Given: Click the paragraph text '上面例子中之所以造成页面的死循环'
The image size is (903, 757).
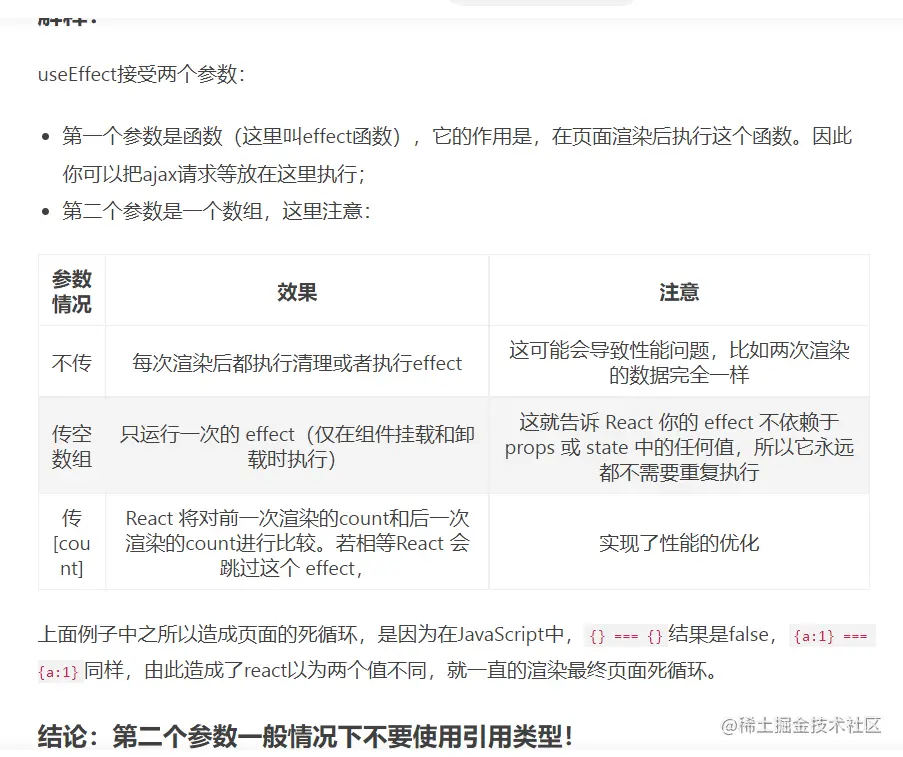Looking at the screenshot, I should [198, 635].
